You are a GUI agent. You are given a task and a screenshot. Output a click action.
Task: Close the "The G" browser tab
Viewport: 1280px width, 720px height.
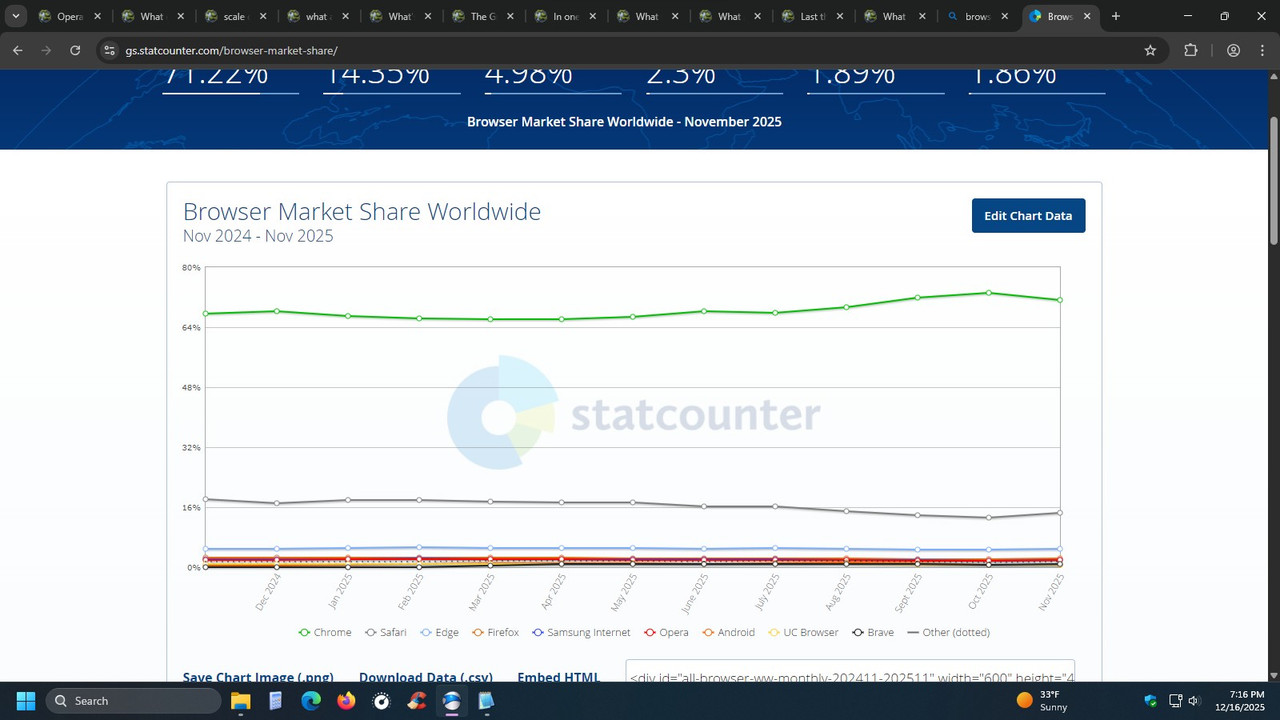[x=511, y=17]
